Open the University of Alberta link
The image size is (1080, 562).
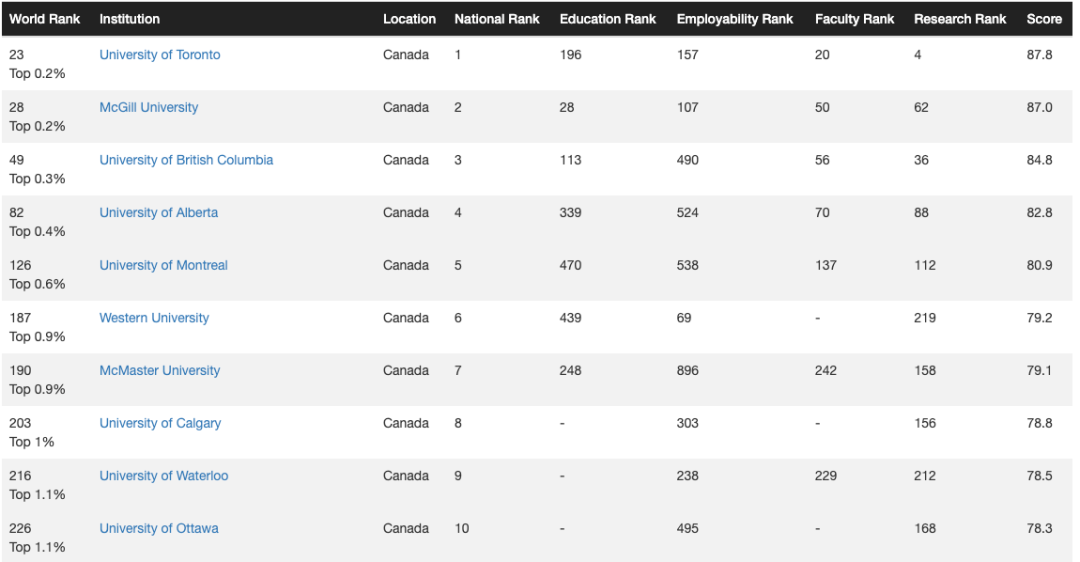pyautogui.click(x=158, y=213)
